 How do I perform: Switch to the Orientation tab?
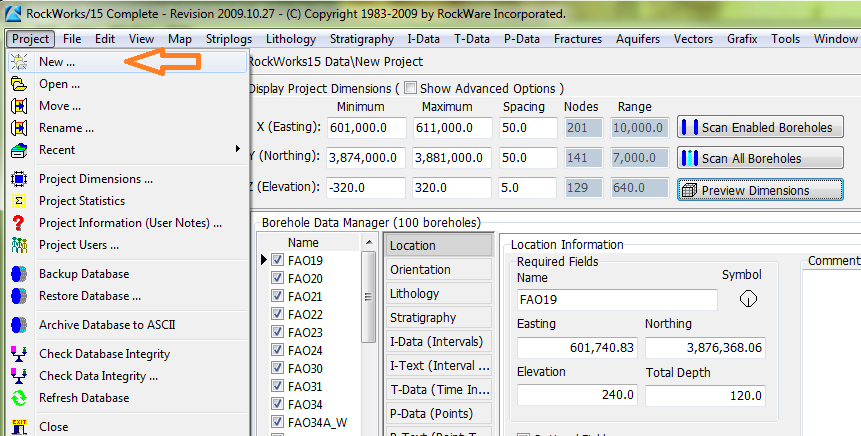[438, 270]
